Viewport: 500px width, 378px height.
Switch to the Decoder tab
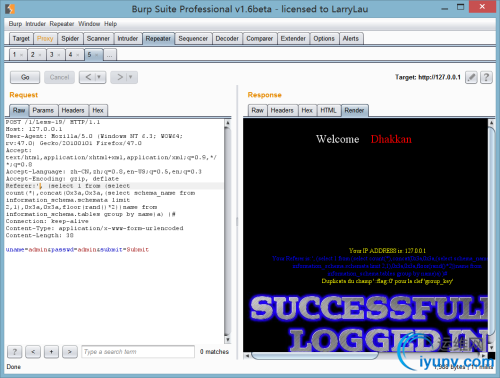[227, 39]
